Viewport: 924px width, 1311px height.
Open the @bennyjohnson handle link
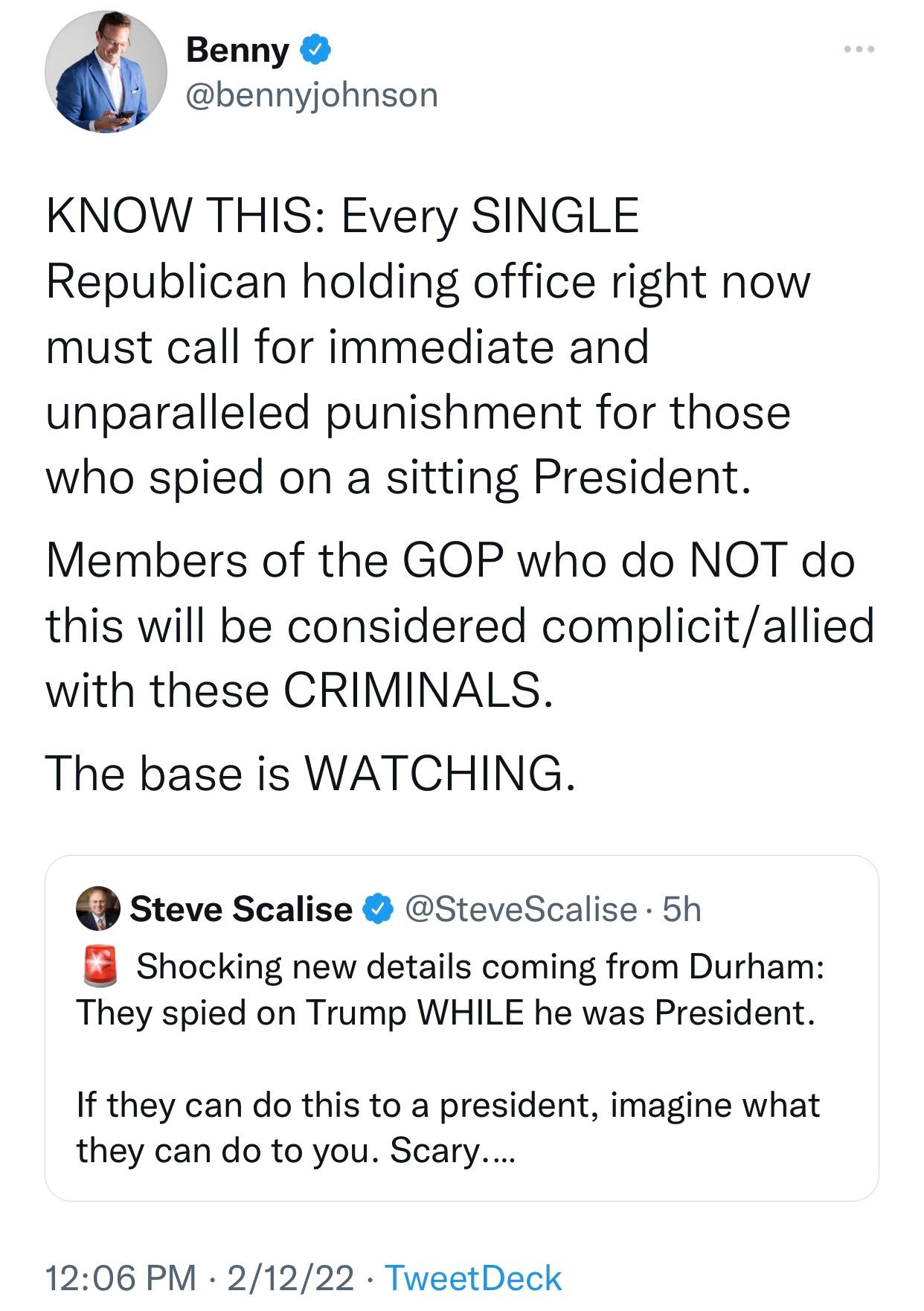click(x=311, y=94)
